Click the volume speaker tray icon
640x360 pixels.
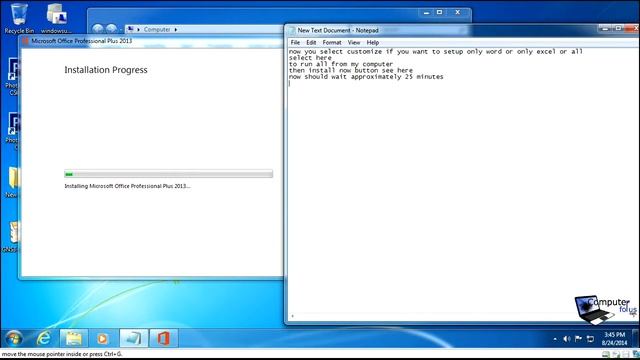click(x=567, y=339)
